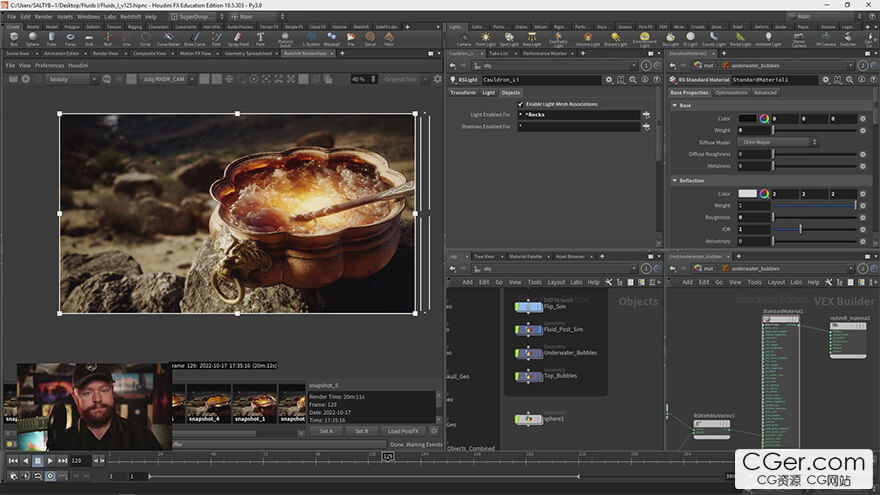
Task: Open the Shadows Enabled For selector menu
Action: (646, 127)
